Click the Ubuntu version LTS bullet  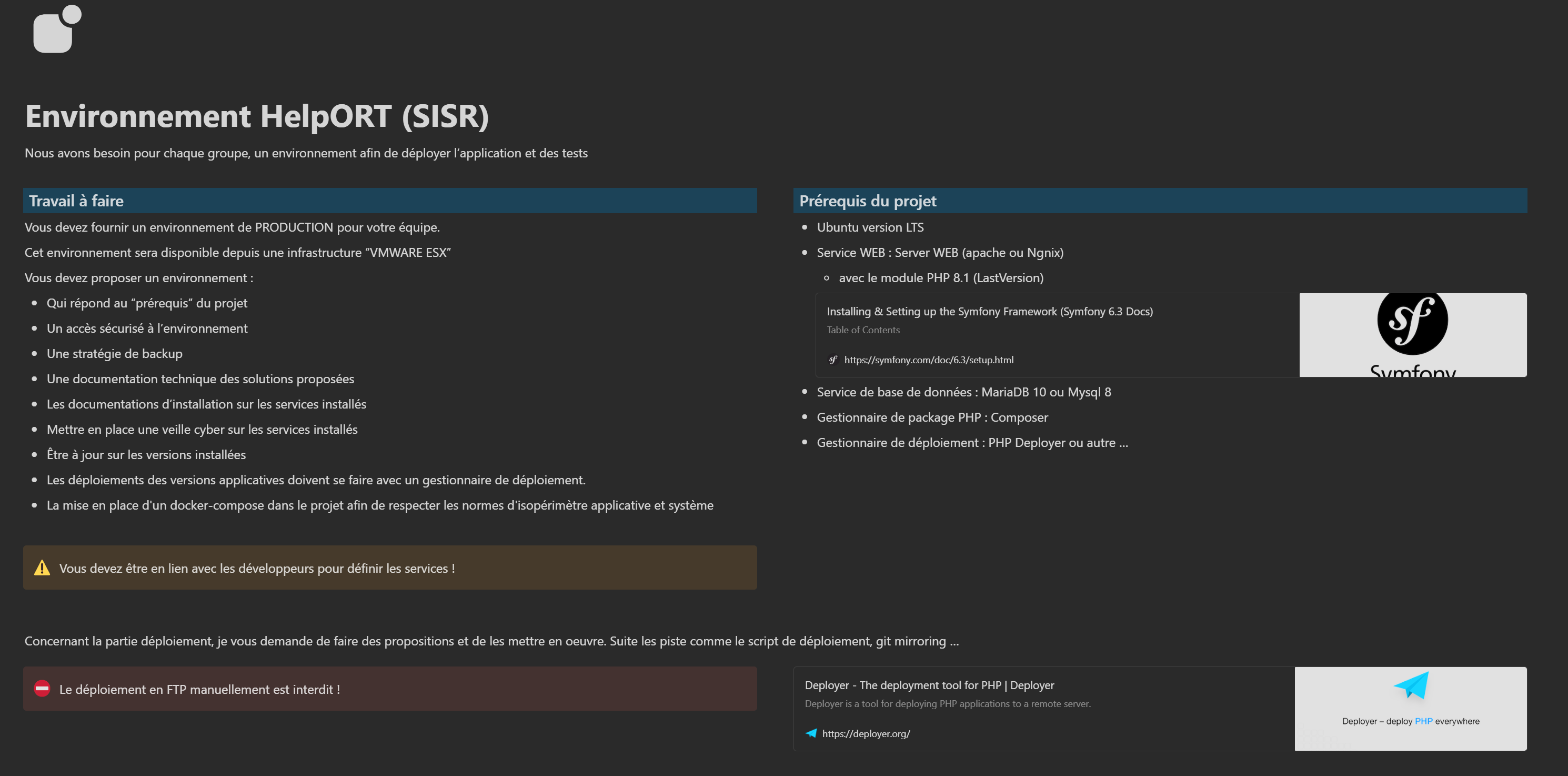(869, 227)
